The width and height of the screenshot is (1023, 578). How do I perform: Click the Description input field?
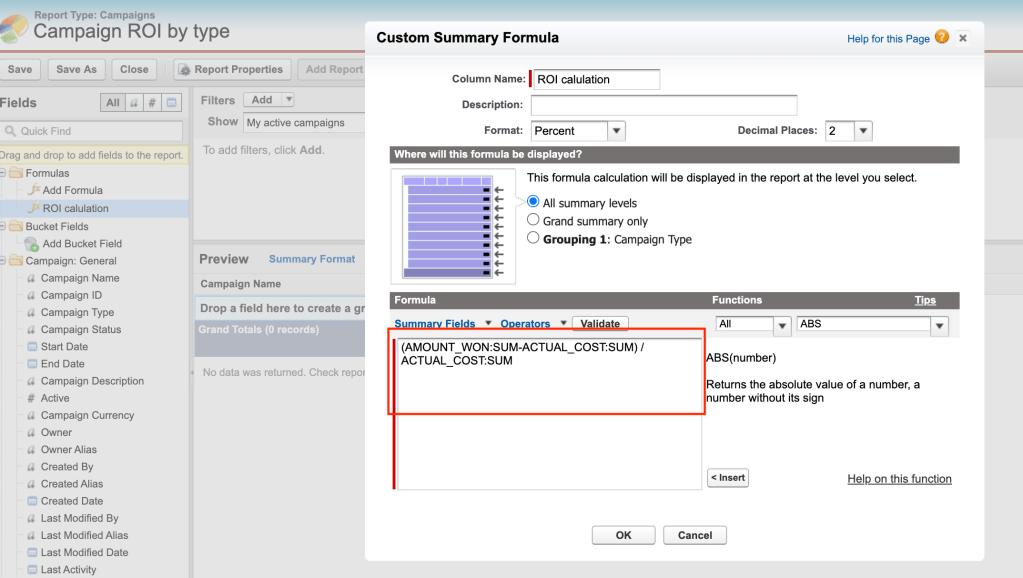pos(663,105)
